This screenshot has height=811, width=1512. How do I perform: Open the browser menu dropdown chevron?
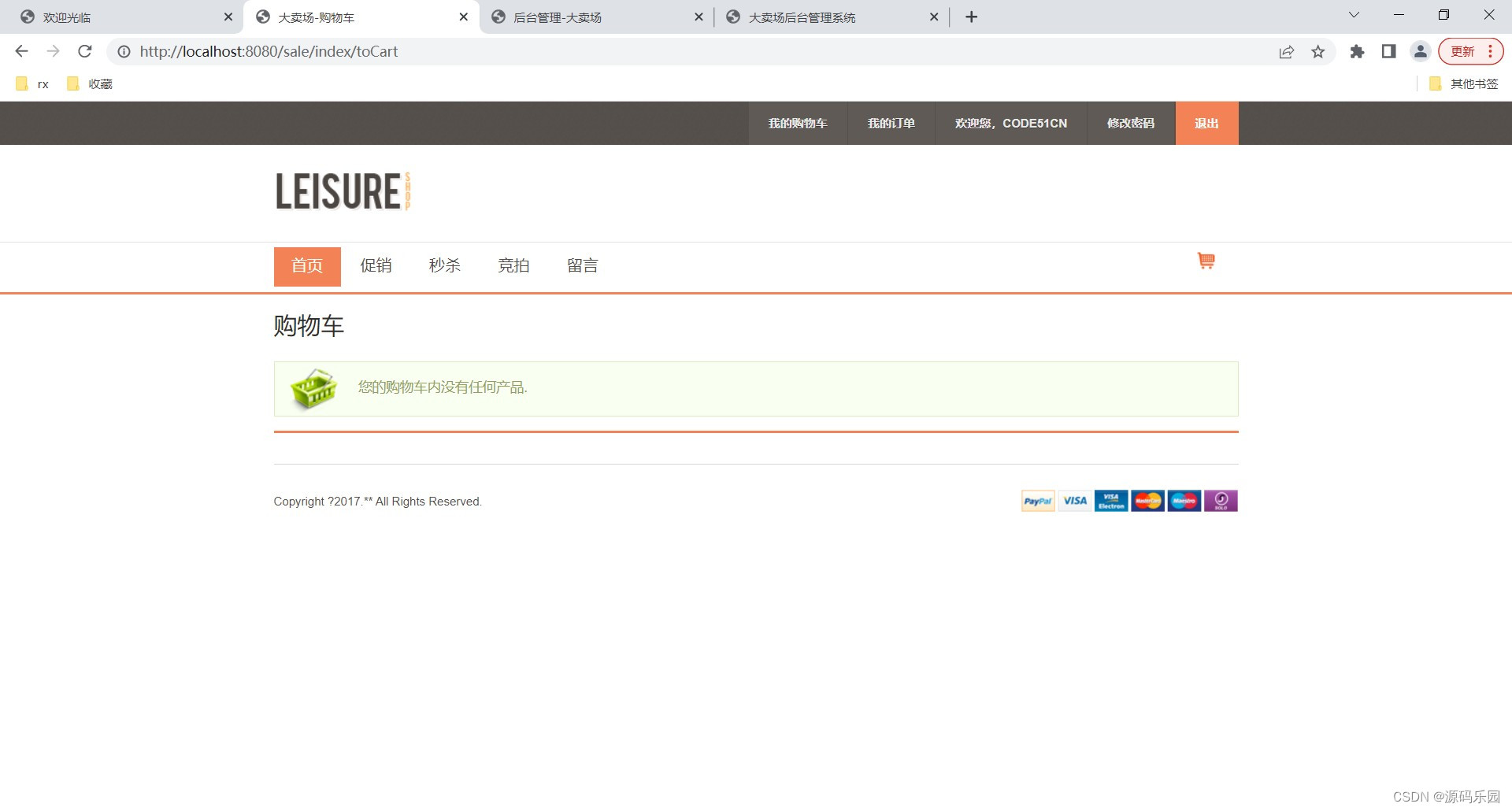[x=1354, y=14]
